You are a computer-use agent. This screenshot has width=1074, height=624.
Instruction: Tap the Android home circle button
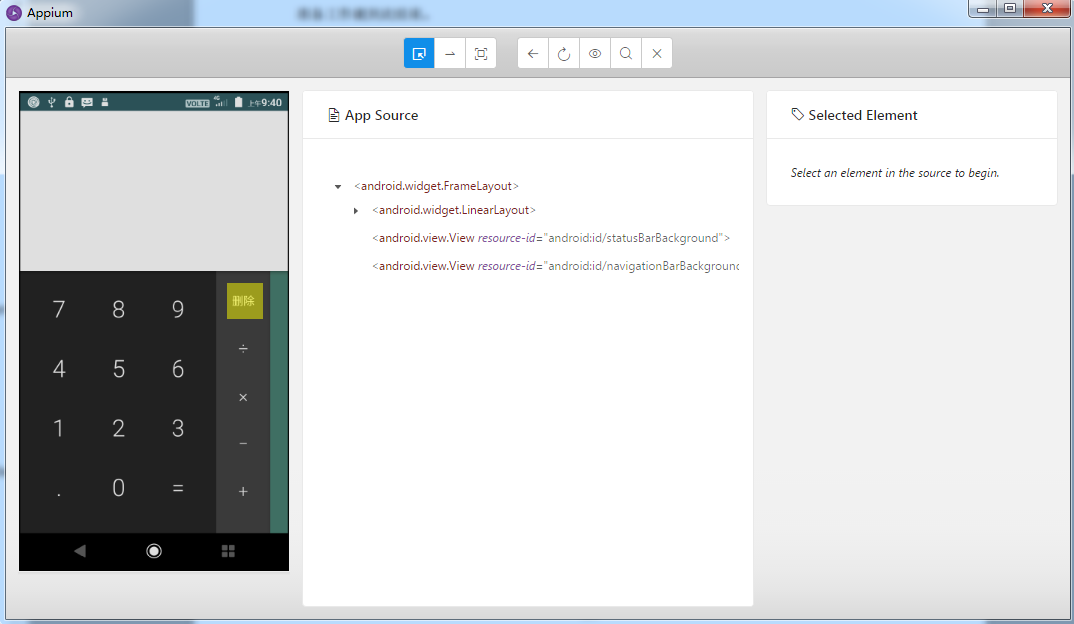154,551
